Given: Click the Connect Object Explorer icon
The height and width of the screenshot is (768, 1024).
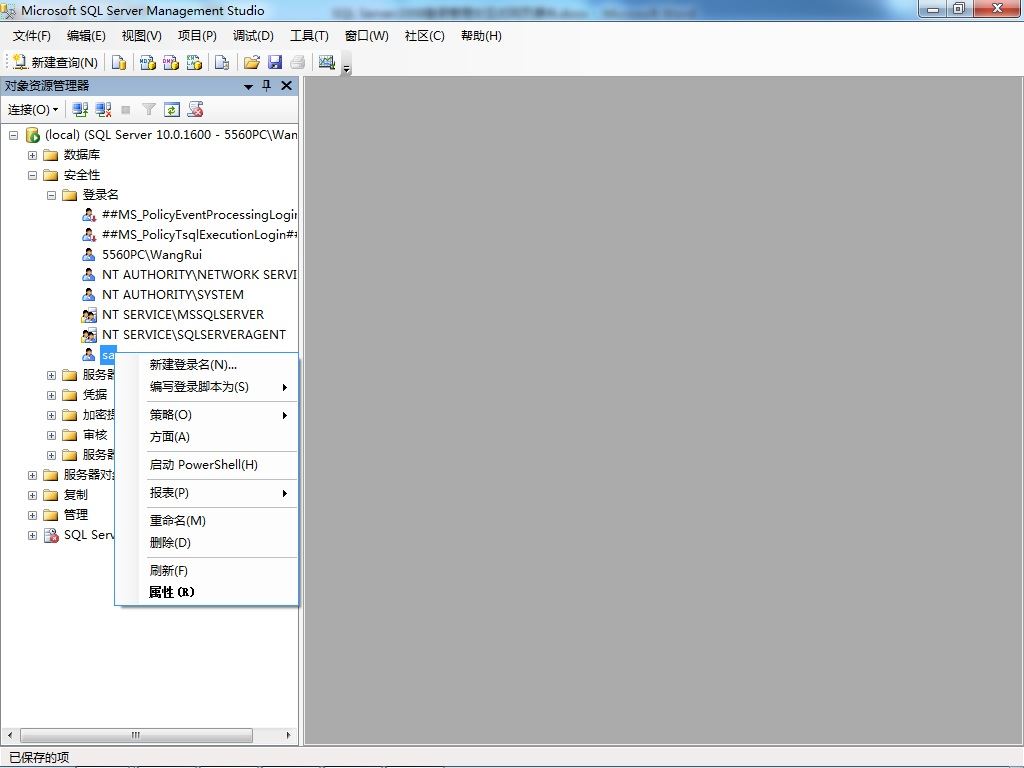Looking at the screenshot, I should coord(80,110).
